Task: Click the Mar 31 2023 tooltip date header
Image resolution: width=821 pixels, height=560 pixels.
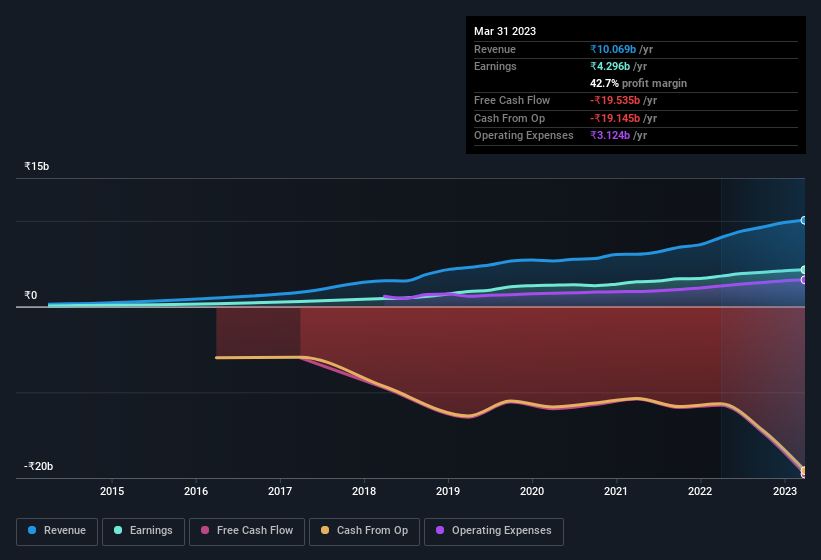Action: point(505,31)
